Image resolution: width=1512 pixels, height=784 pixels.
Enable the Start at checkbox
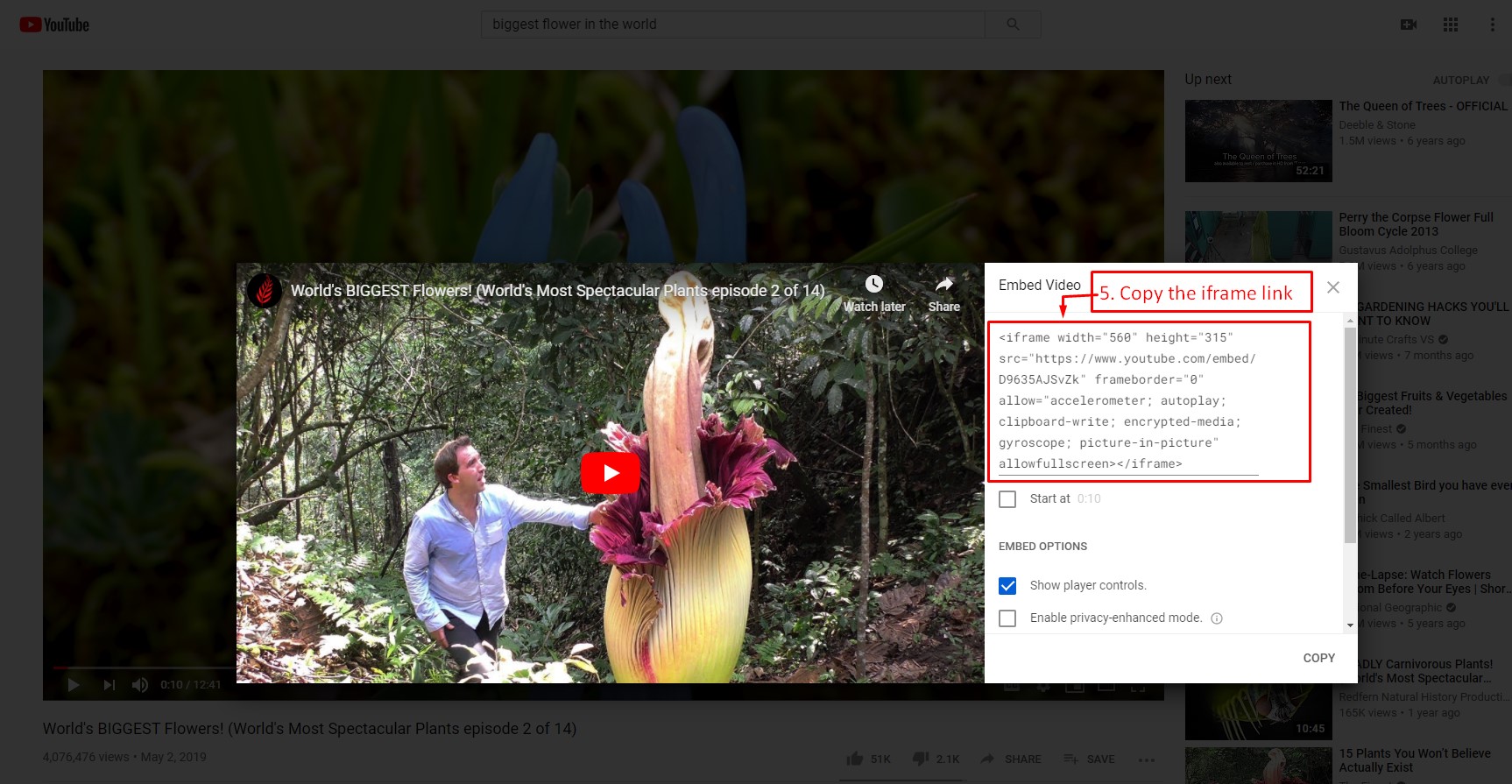(x=1007, y=499)
